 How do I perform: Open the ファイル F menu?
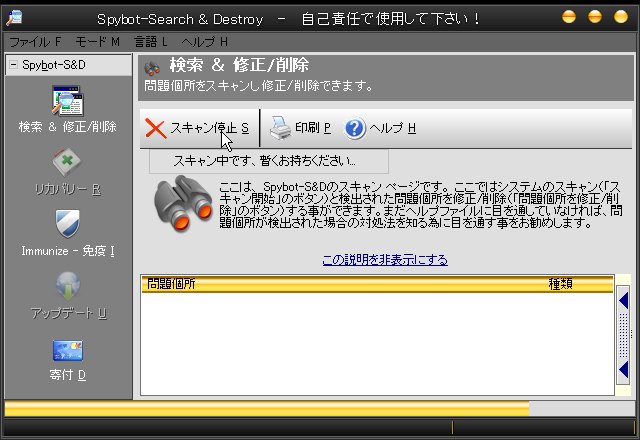click(35, 42)
